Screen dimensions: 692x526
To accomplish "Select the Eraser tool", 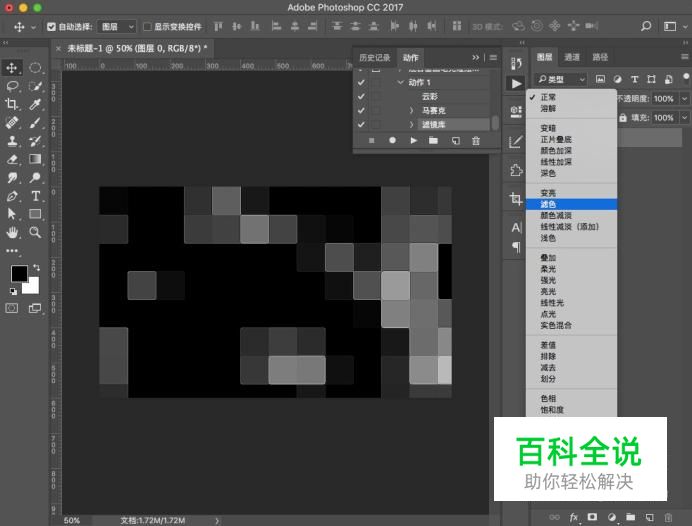I will pos(12,159).
